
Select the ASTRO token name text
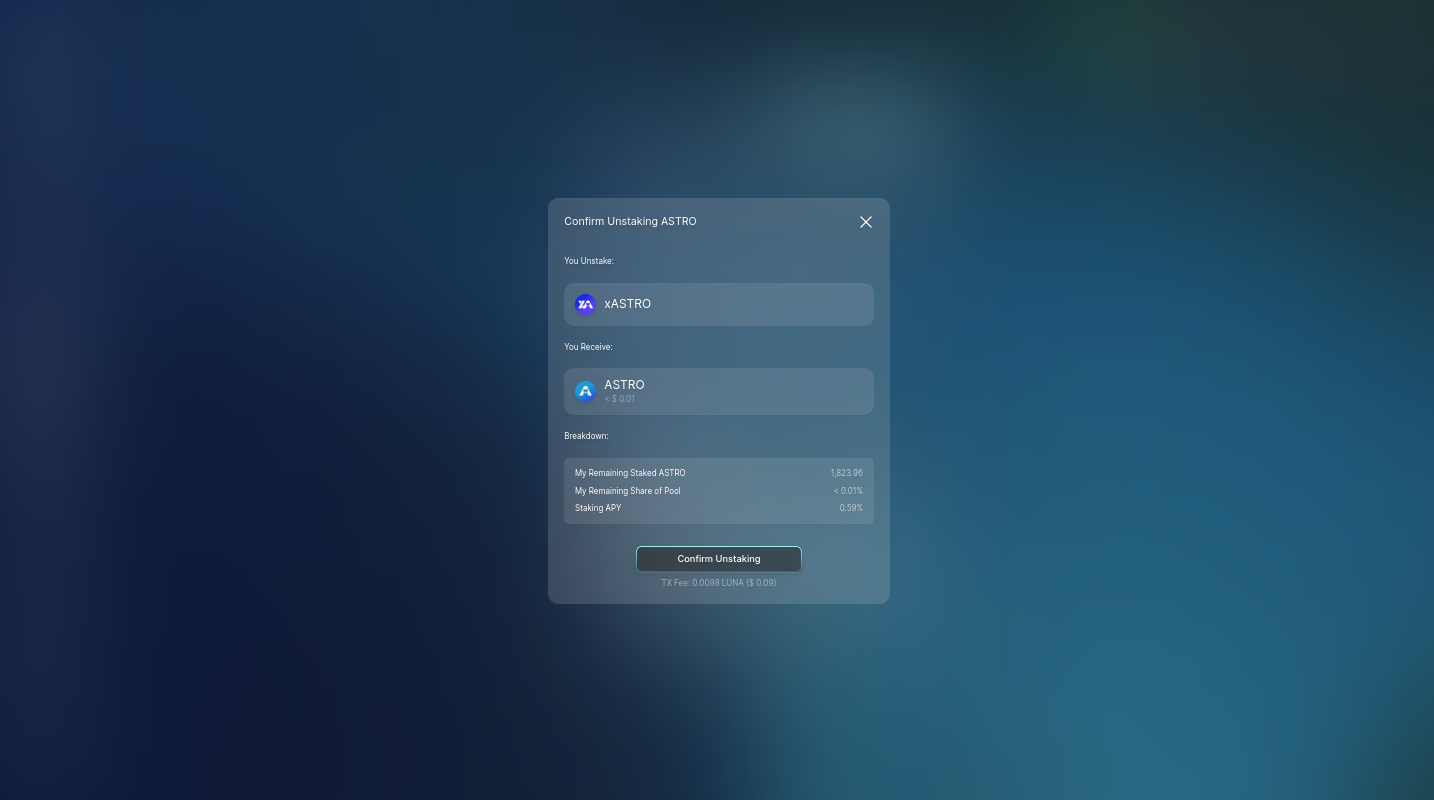point(624,385)
